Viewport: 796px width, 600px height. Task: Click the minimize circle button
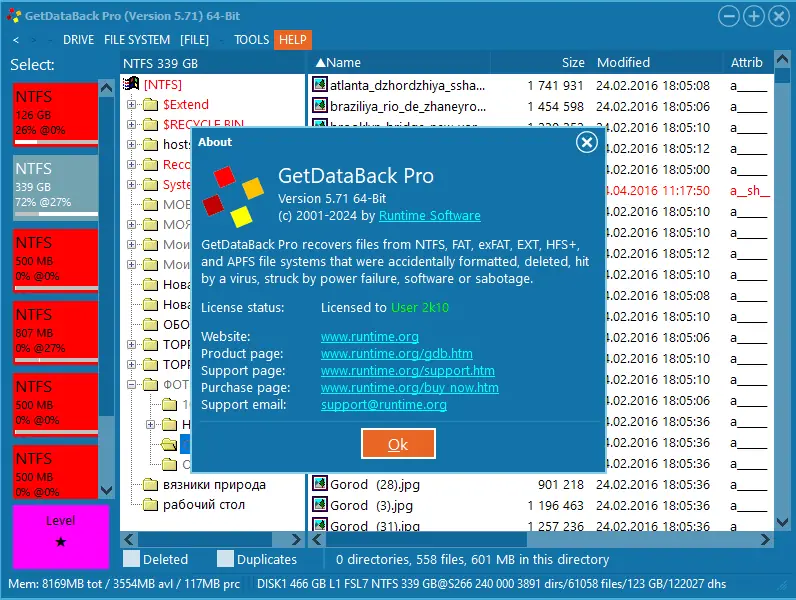pos(729,16)
